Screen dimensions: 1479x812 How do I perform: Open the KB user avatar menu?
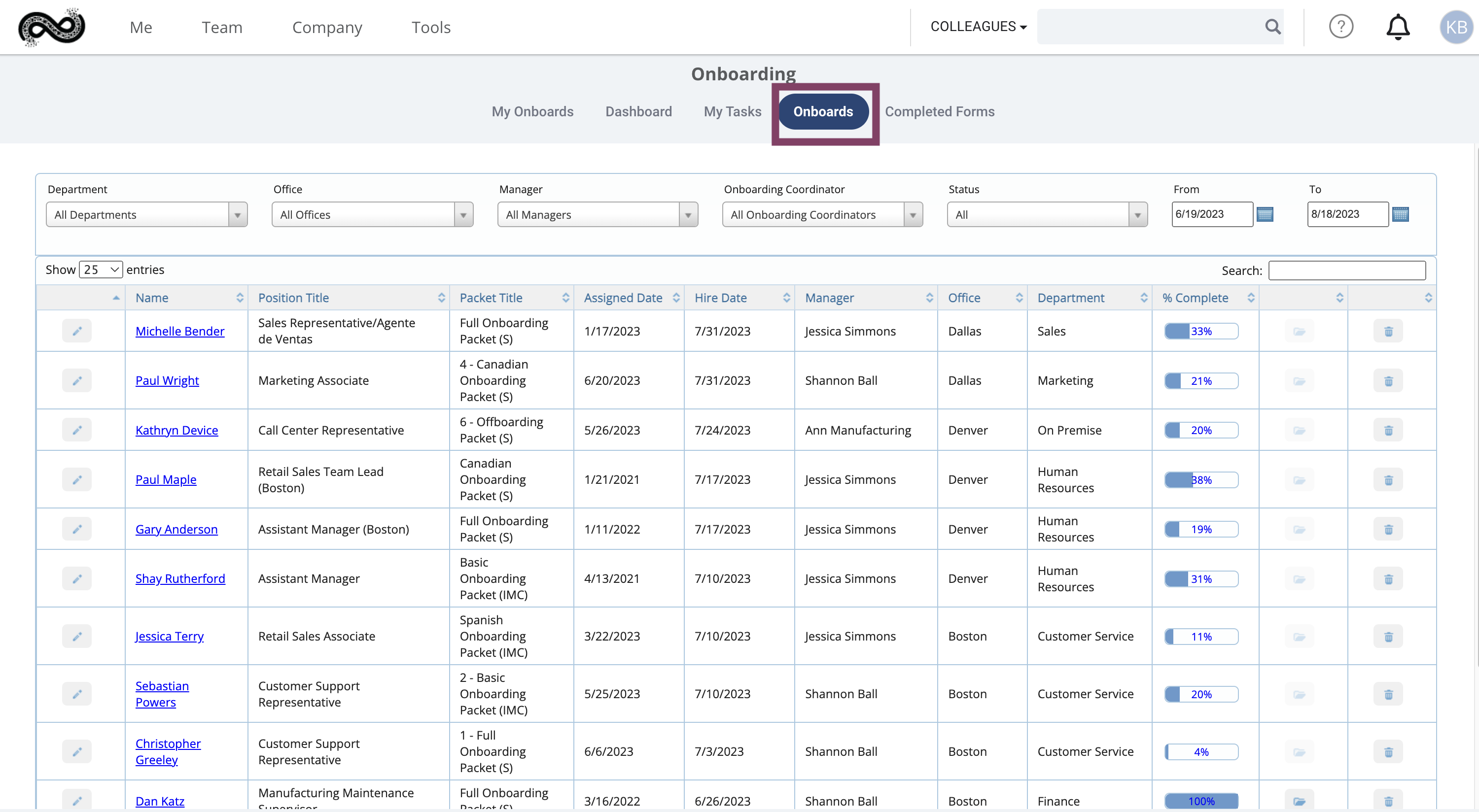click(x=1456, y=27)
